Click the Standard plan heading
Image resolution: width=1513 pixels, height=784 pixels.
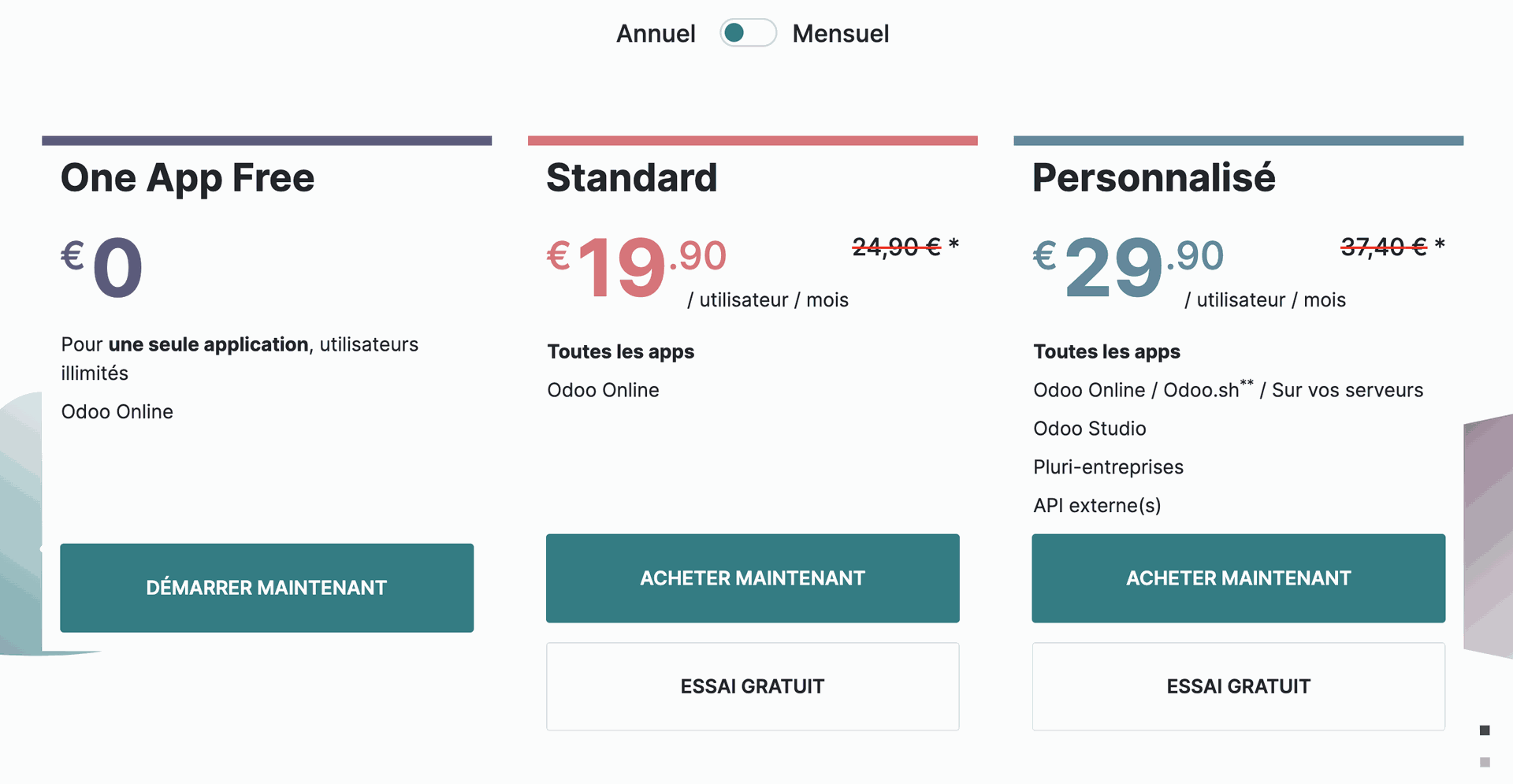(x=631, y=178)
